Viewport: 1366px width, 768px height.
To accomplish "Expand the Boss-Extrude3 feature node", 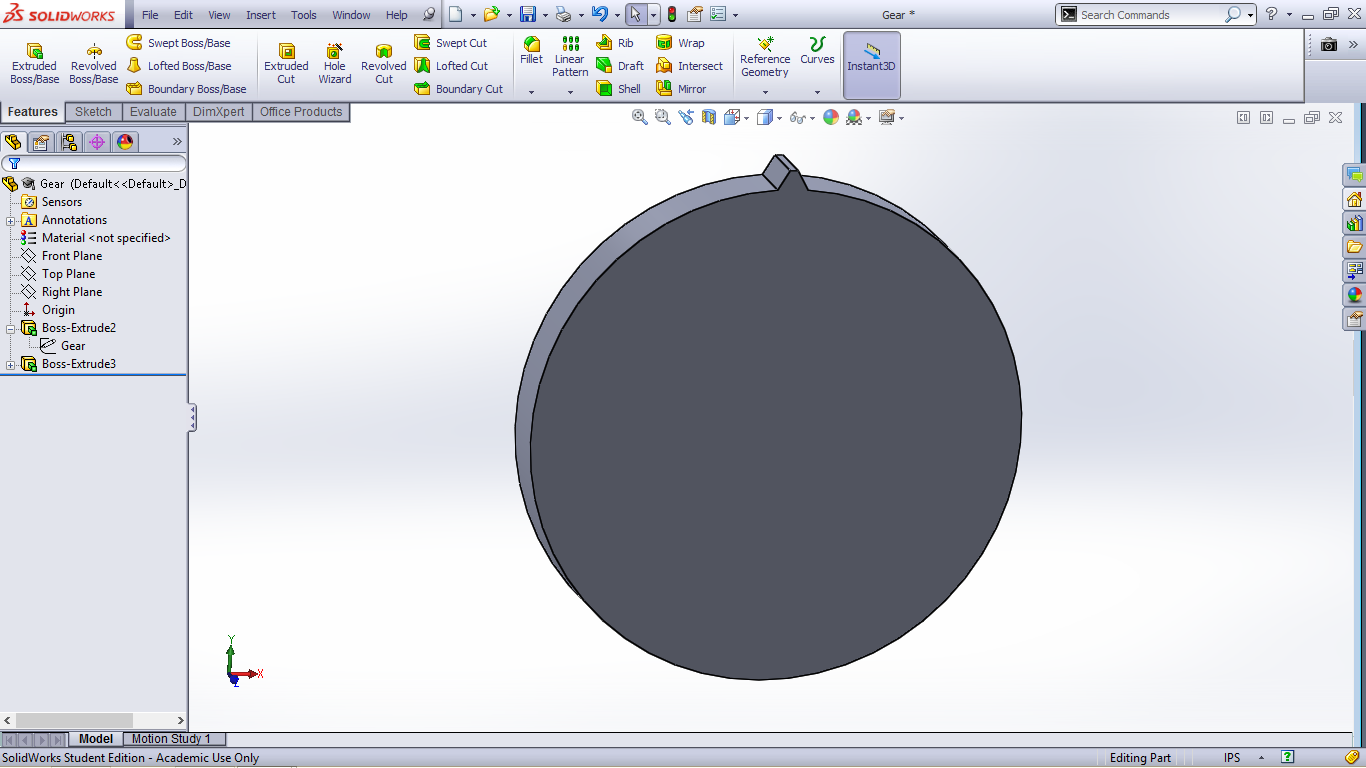I will tap(11, 364).
